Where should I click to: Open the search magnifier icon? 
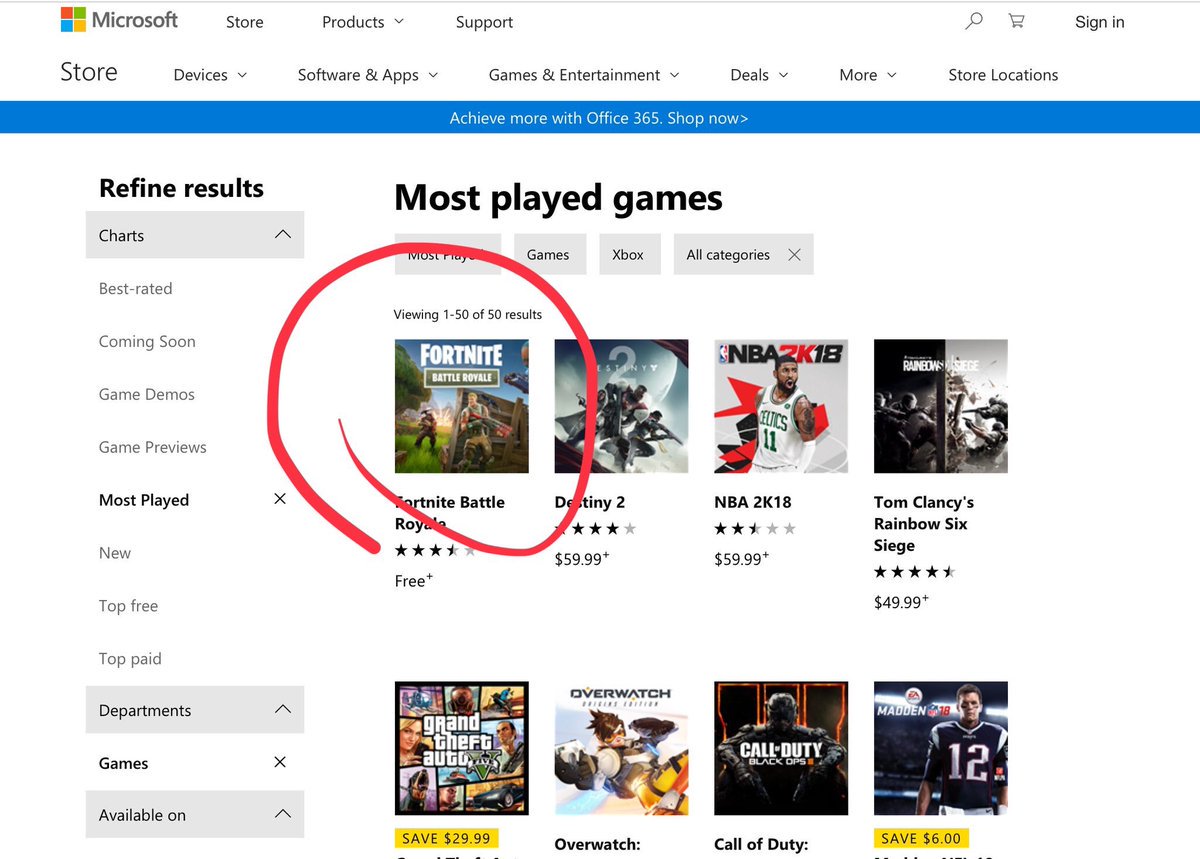click(973, 21)
